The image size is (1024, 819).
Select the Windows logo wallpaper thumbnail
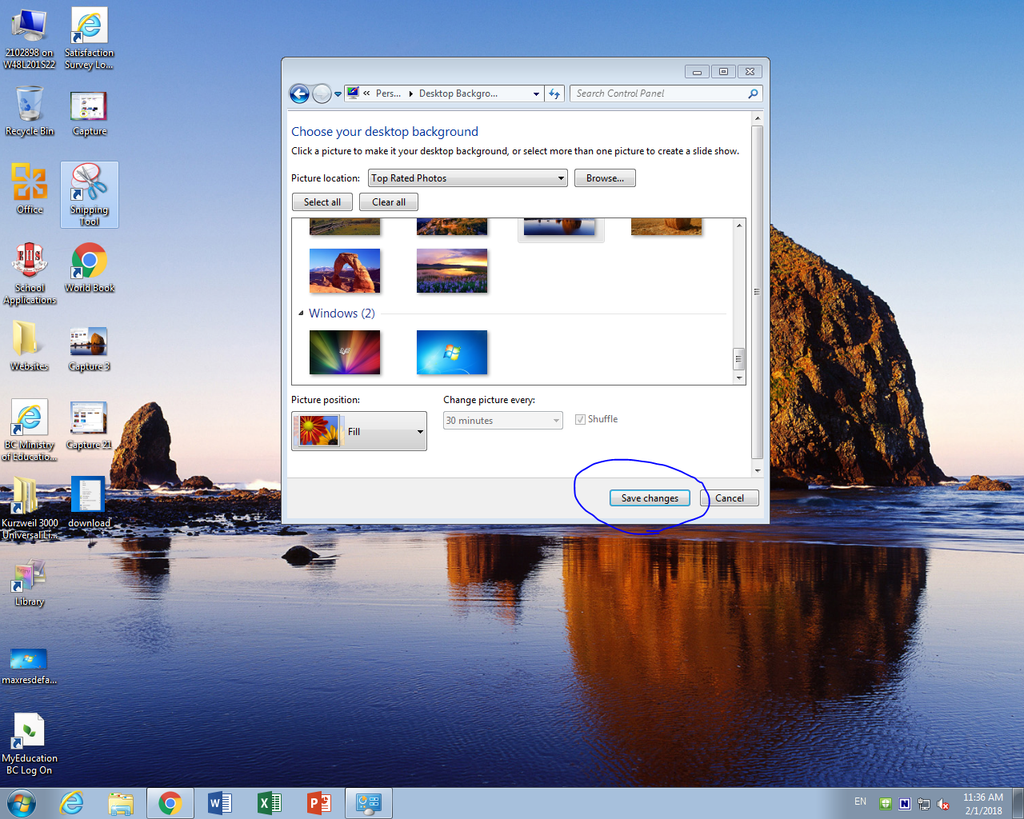[x=452, y=352]
